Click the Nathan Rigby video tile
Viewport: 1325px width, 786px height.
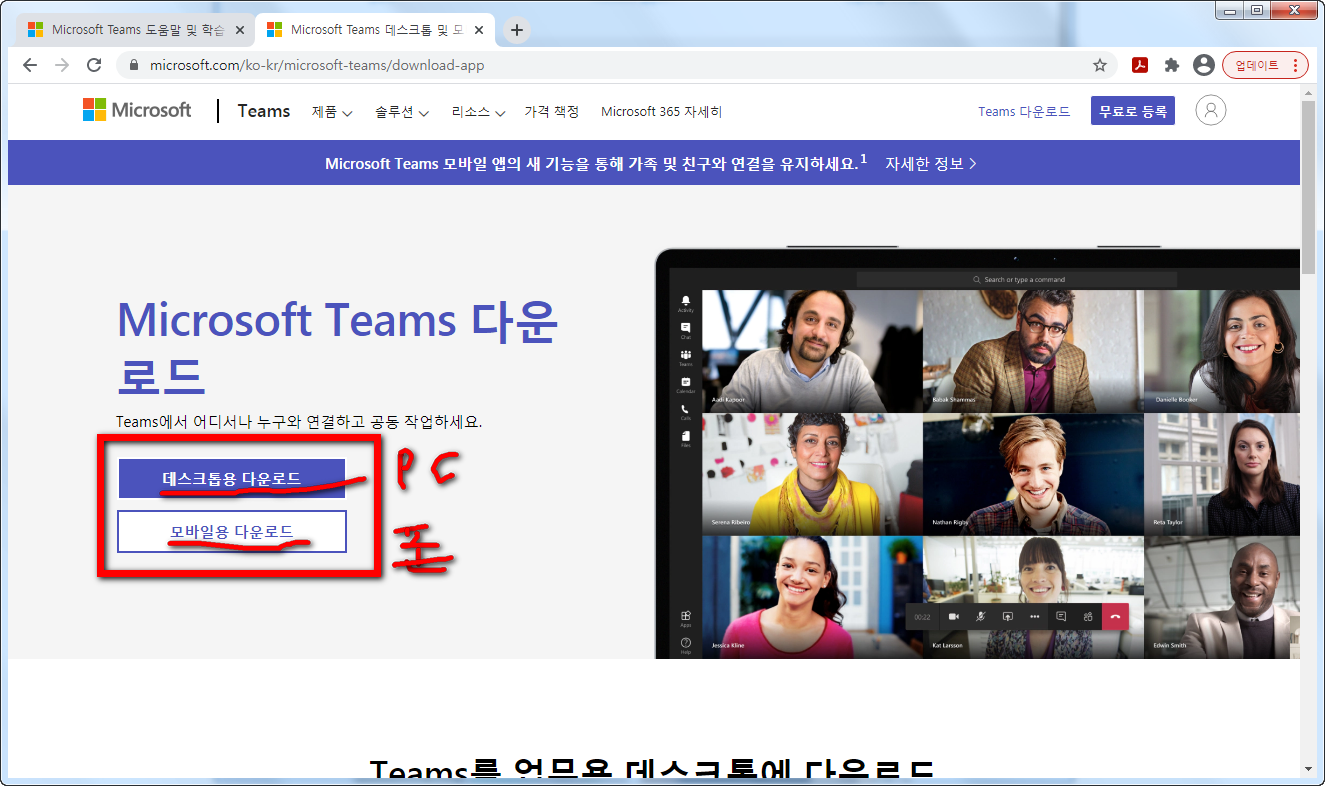pyautogui.click(x=1033, y=474)
